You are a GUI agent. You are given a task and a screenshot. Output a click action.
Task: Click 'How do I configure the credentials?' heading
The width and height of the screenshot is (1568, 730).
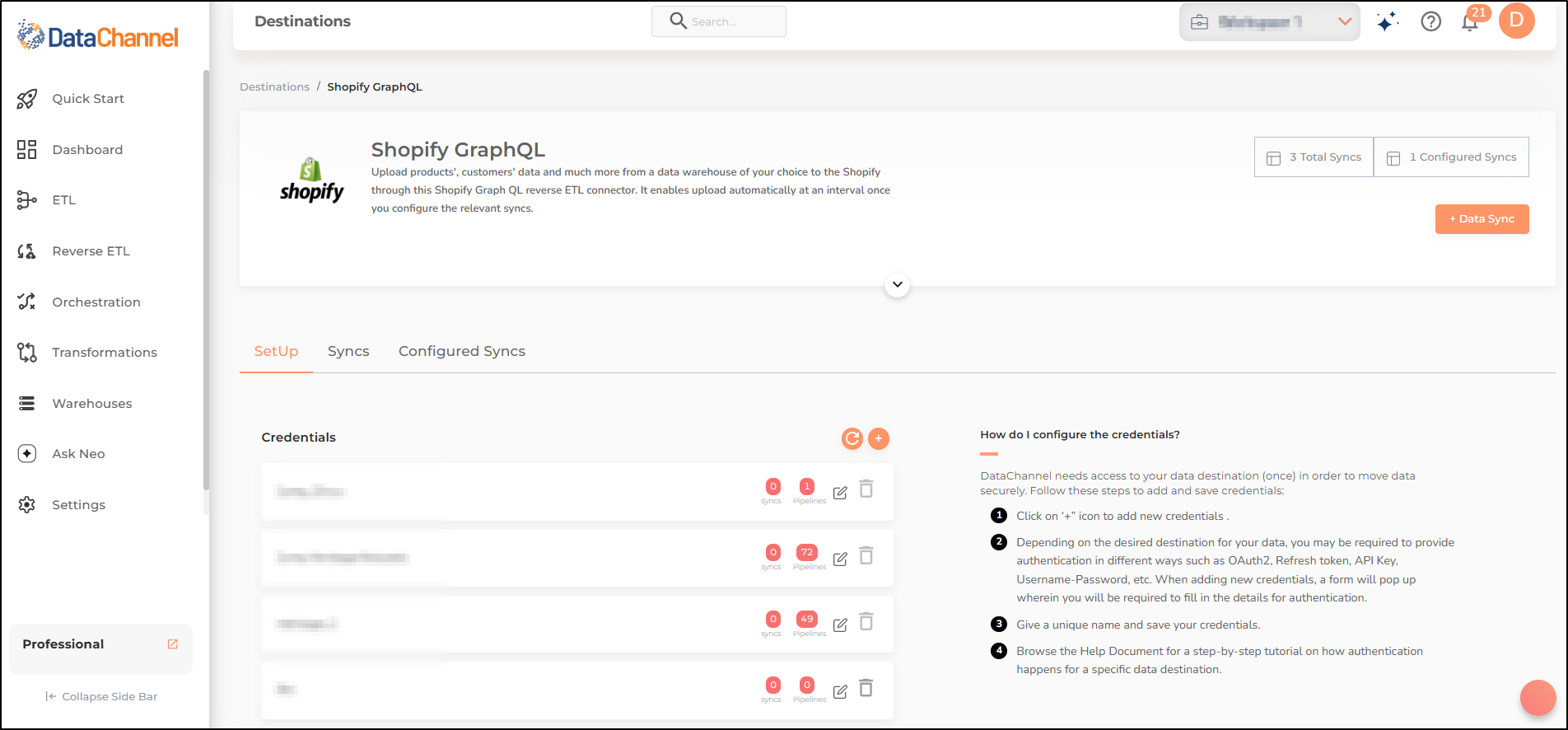click(x=1080, y=434)
